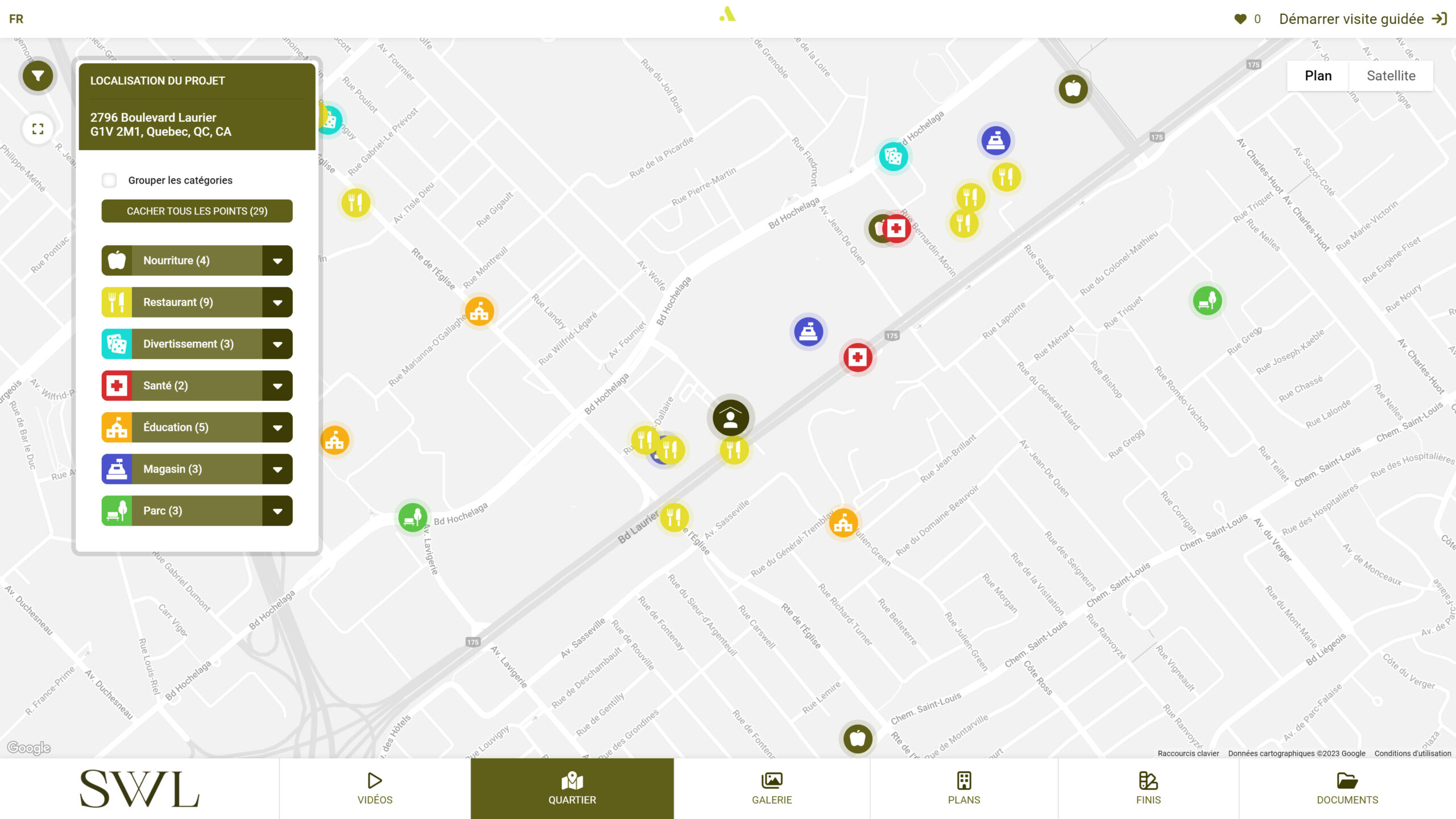Switch map to Satellite view
The image size is (1456, 819).
click(1391, 76)
